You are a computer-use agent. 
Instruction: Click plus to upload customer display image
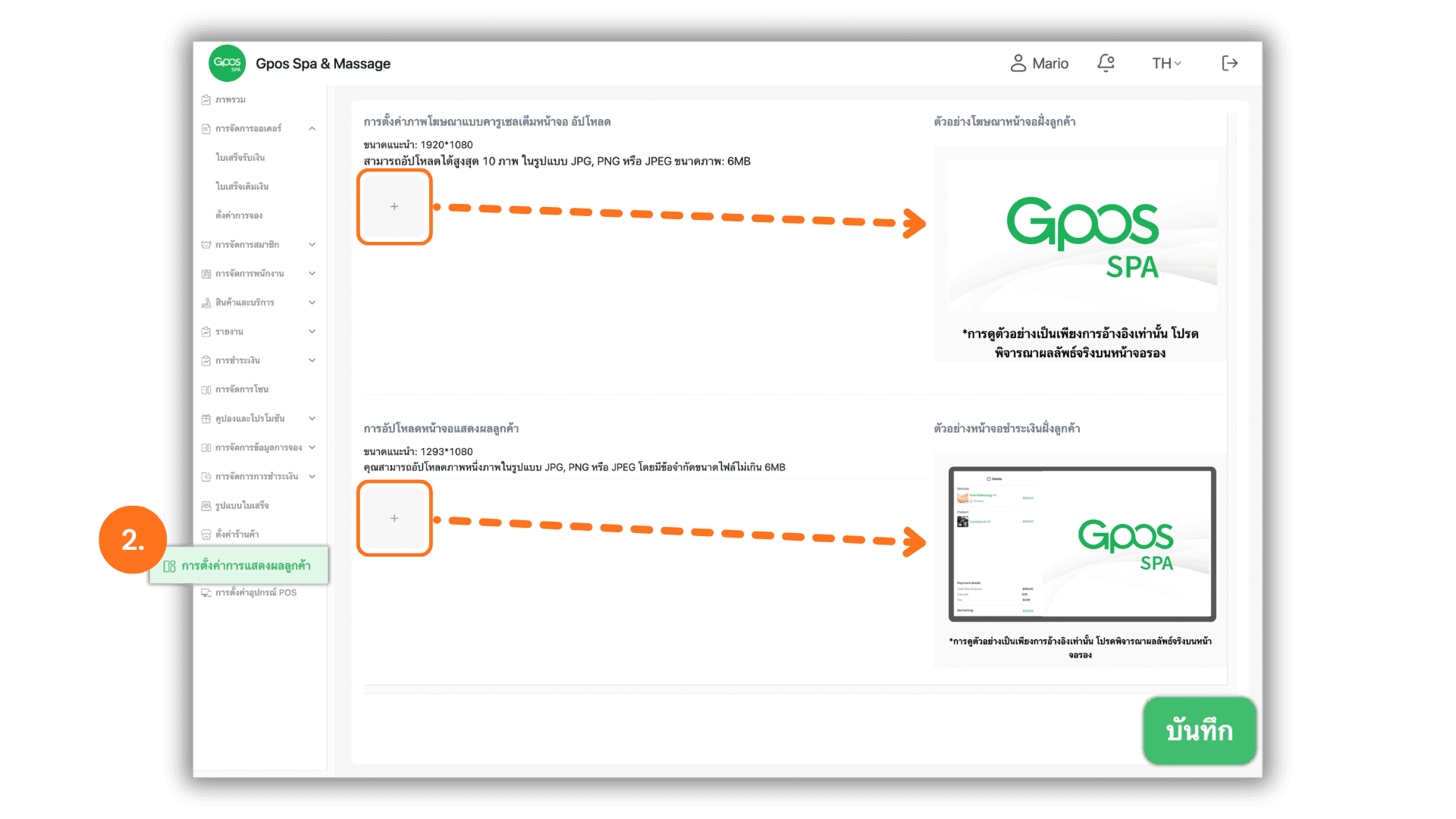point(394,518)
